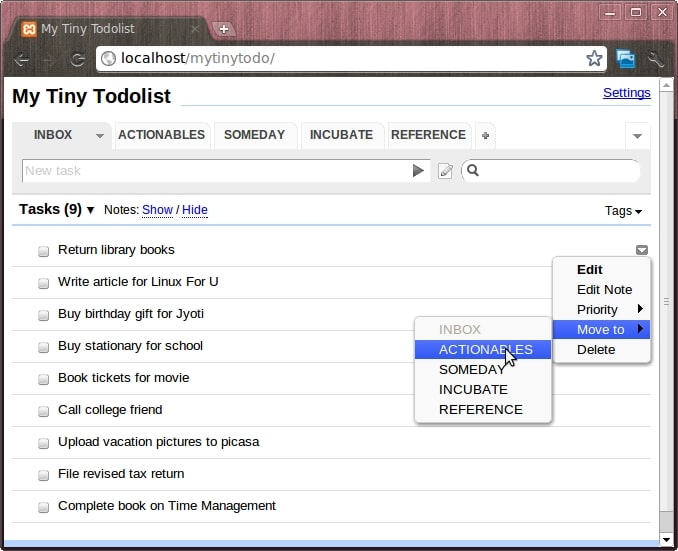Open the advanced new task note icon
This screenshot has height=551, width=678.
click(446, 171)
